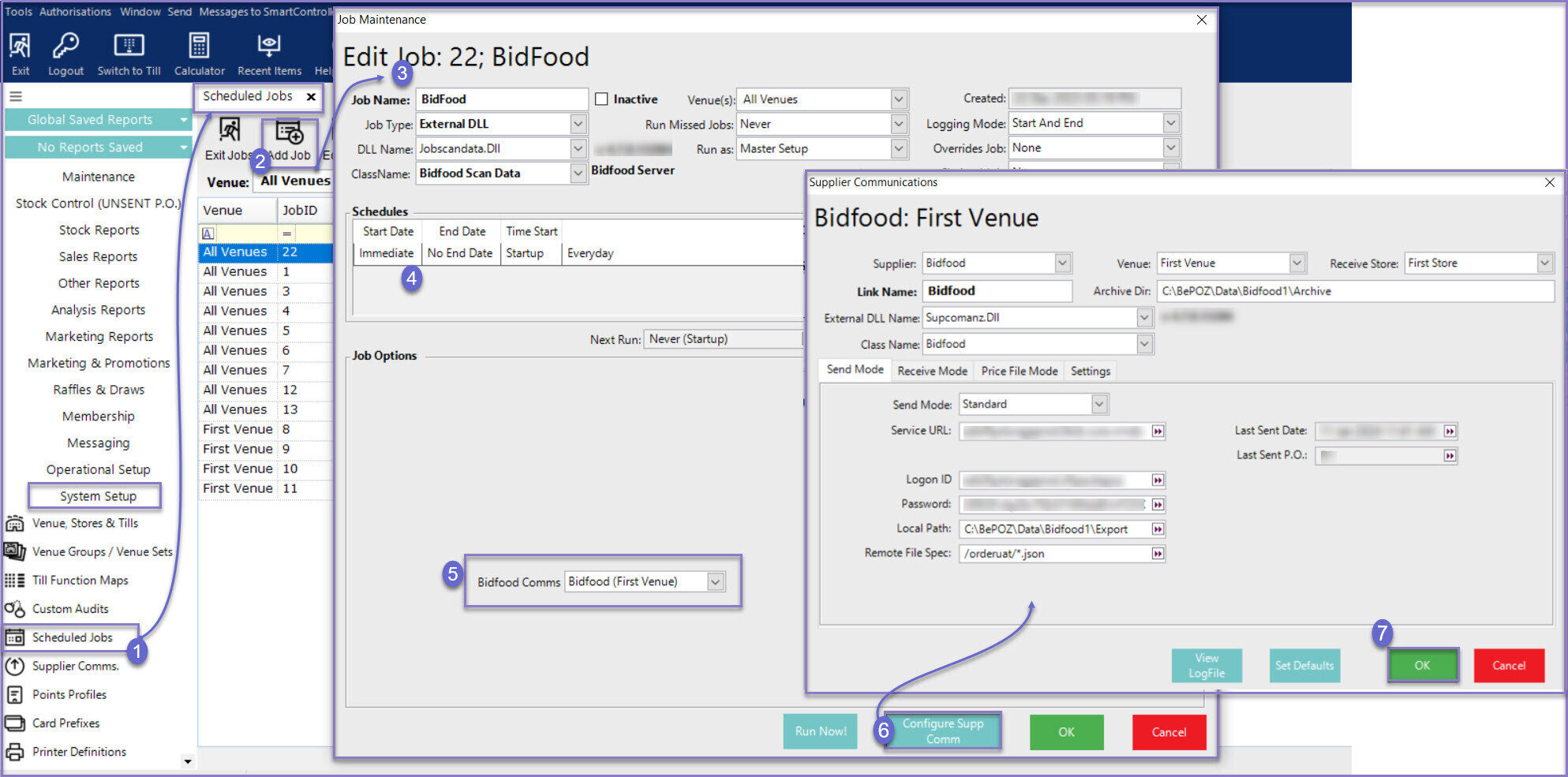Click Run Now! button

[x=821, y=731]
